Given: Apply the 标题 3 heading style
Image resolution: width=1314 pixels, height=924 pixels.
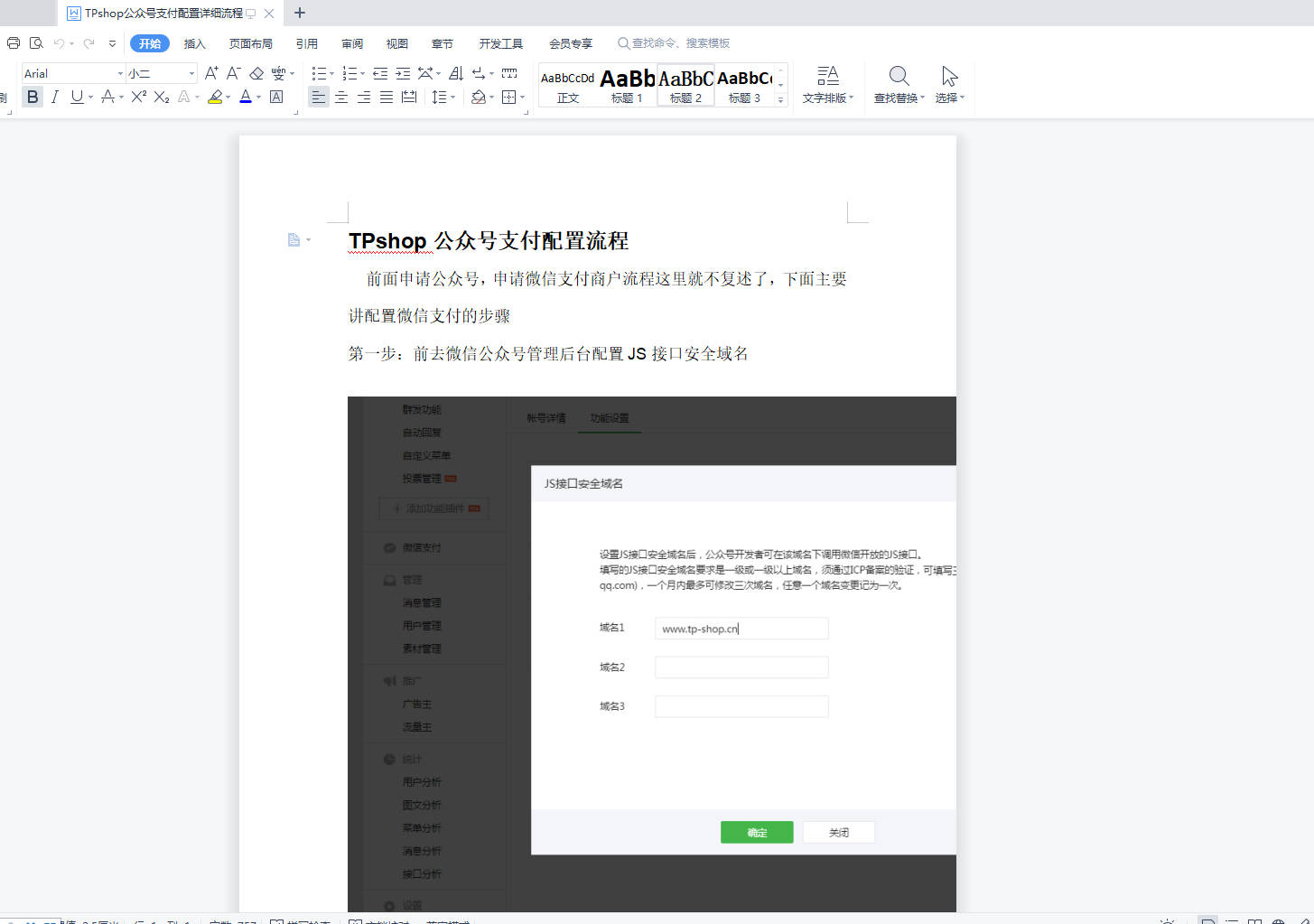Looking at the screenshot, I should click(744, 86).
